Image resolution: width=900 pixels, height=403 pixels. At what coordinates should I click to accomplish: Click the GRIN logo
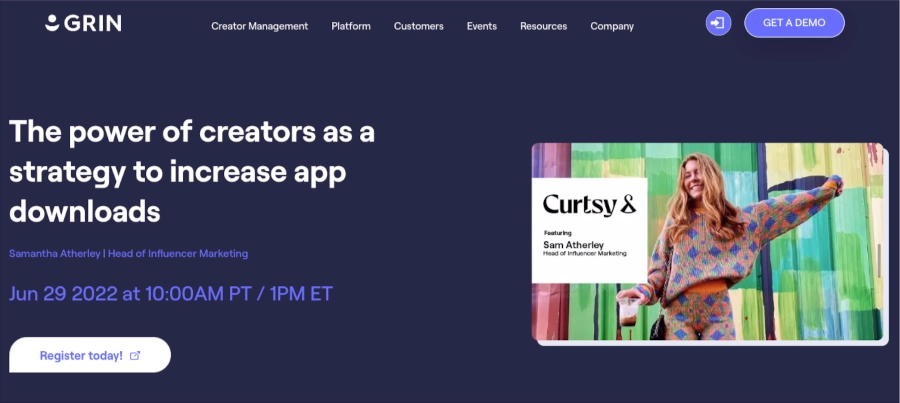83,23
